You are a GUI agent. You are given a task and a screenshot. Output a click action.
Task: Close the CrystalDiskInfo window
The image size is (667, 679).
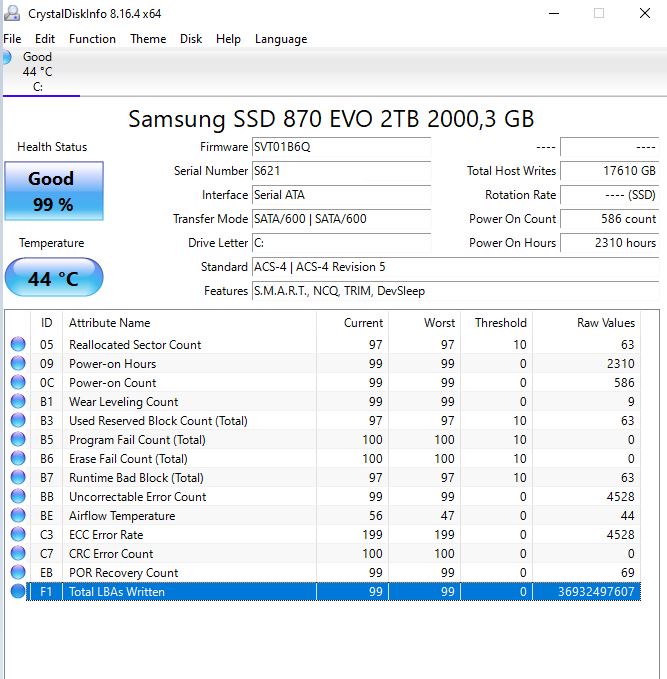645,13
